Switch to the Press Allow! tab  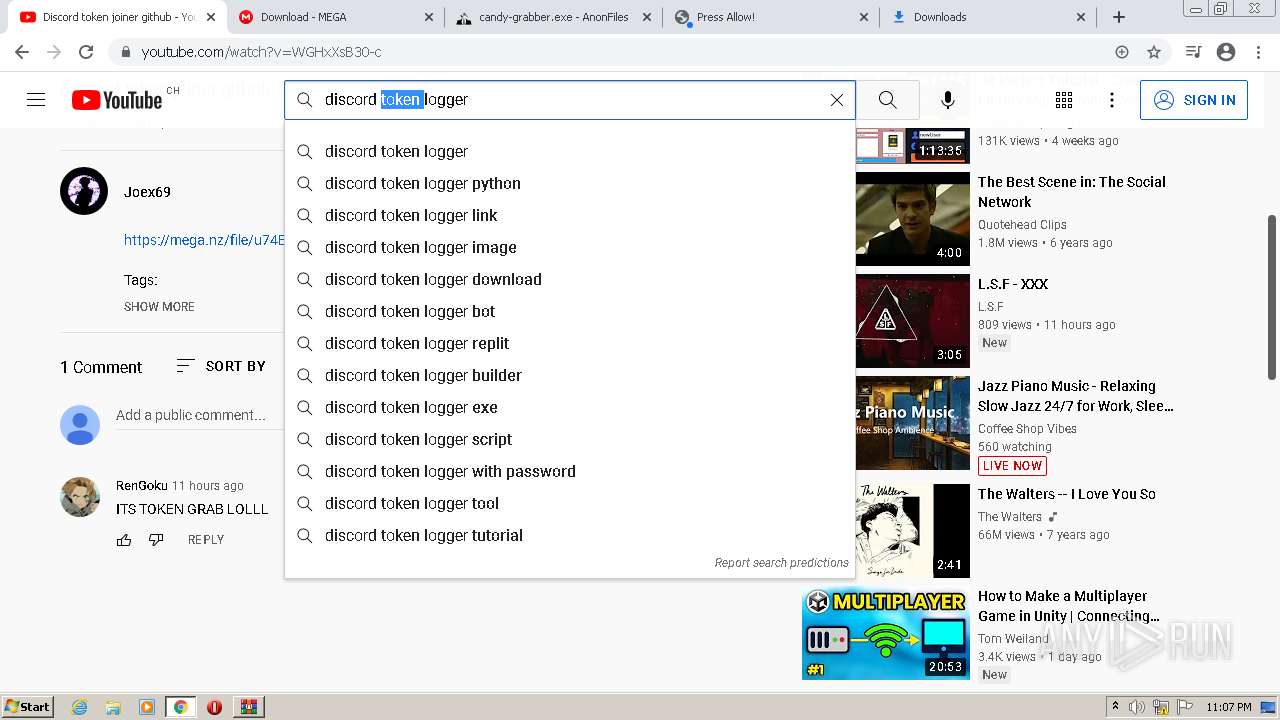pyautogui.click(x=772, y=17)
